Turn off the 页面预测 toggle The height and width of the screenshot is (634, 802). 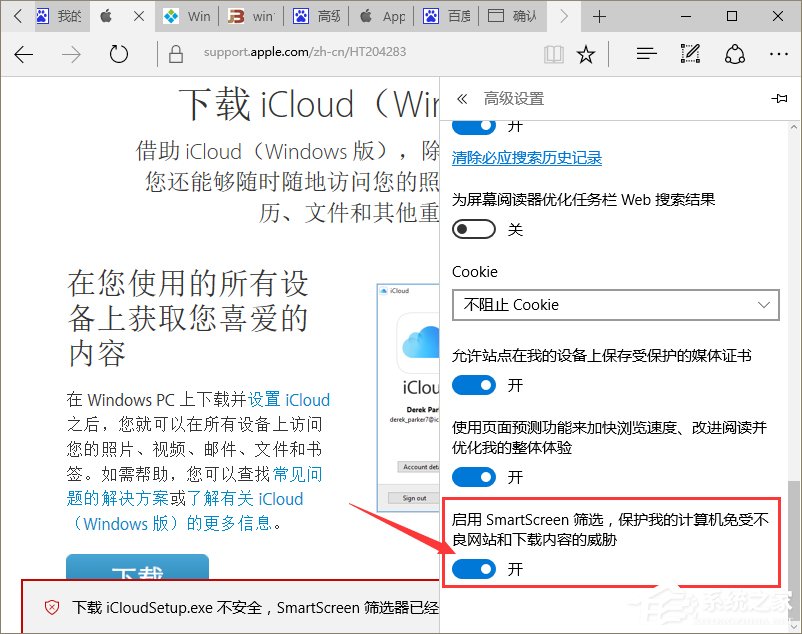(473, 477)
